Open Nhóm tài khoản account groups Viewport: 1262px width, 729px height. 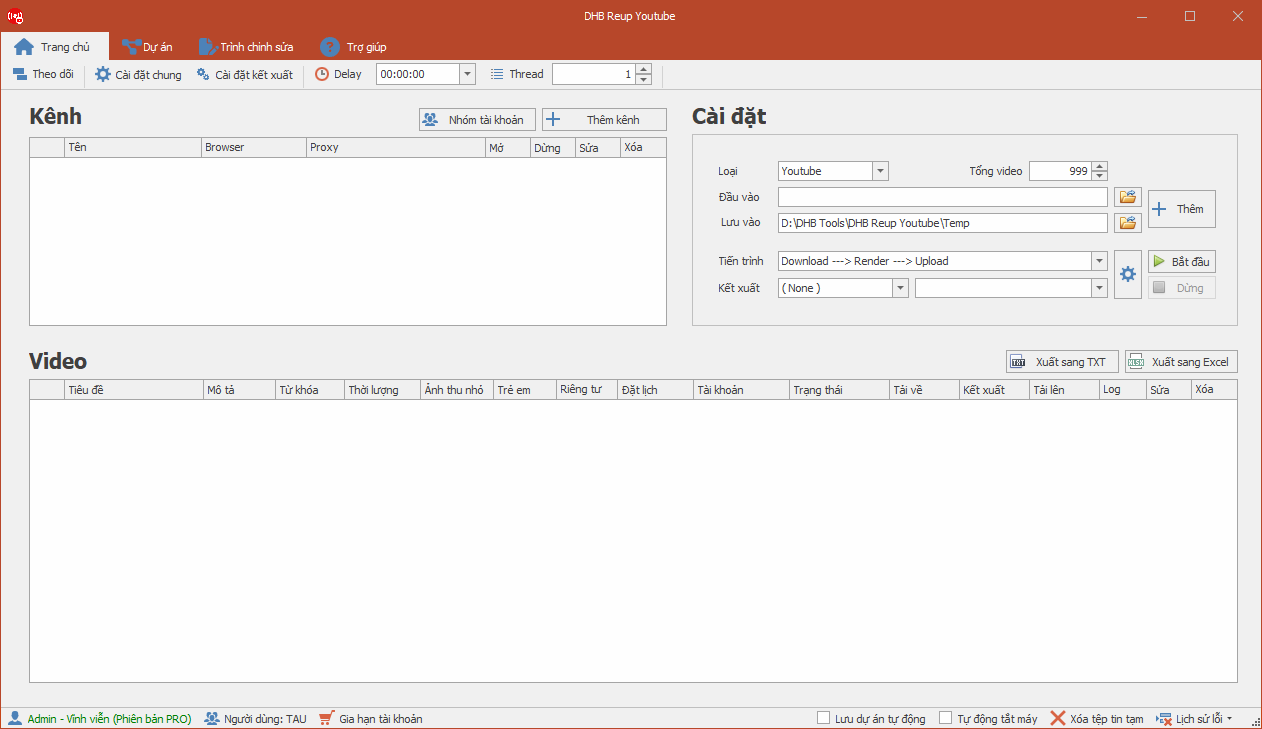tap(477, 120)
